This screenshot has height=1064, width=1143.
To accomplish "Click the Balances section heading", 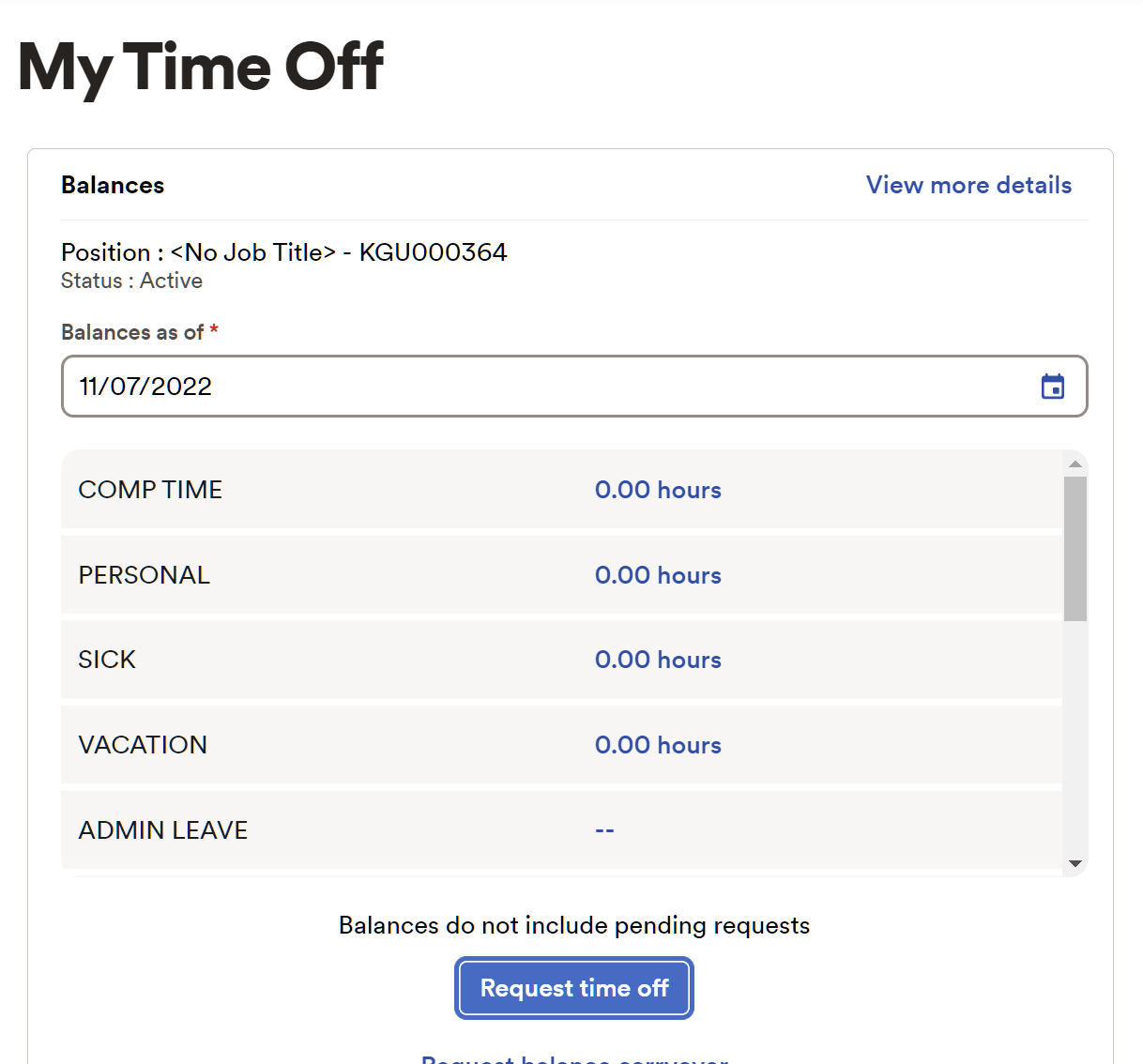I will point(113,185).
